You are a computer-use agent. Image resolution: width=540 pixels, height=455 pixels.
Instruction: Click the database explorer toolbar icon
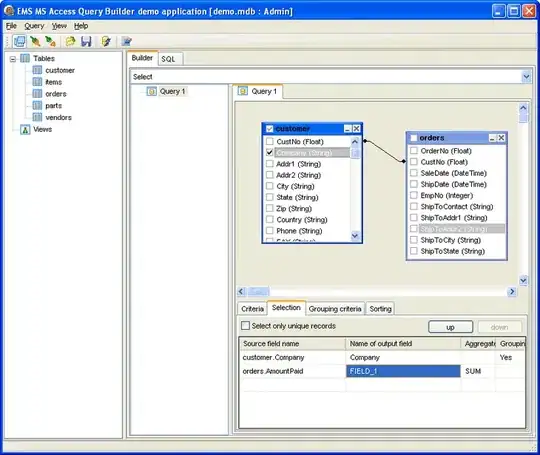pyautogui.click(x=19, y=41)
